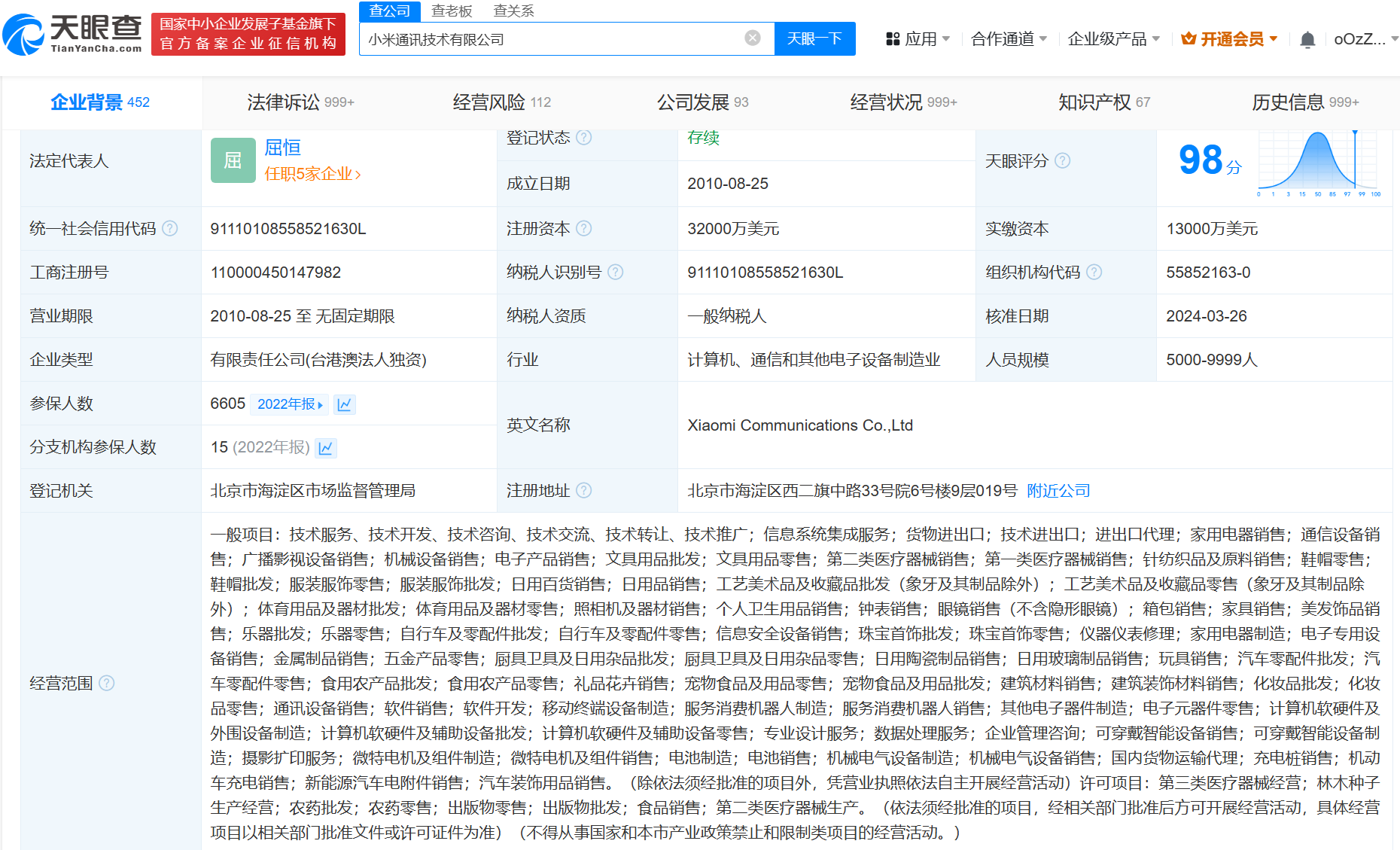The width and height of the screenshot is (1400, 850).
Task: Open the branch insured count trend chart icon
Action: tap(326, 448)
